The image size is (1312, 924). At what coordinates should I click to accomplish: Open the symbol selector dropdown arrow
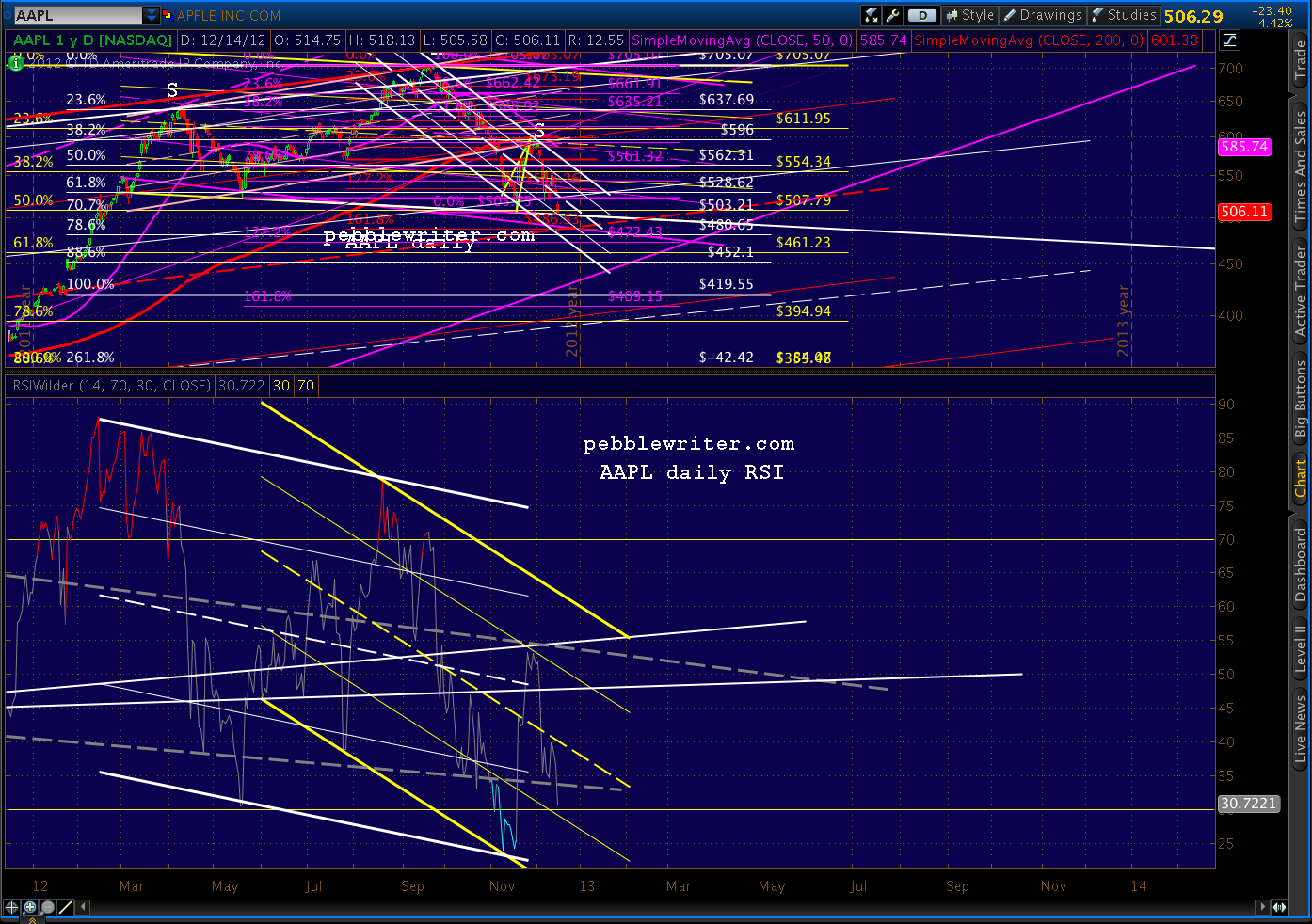click(x=152, y=15)
